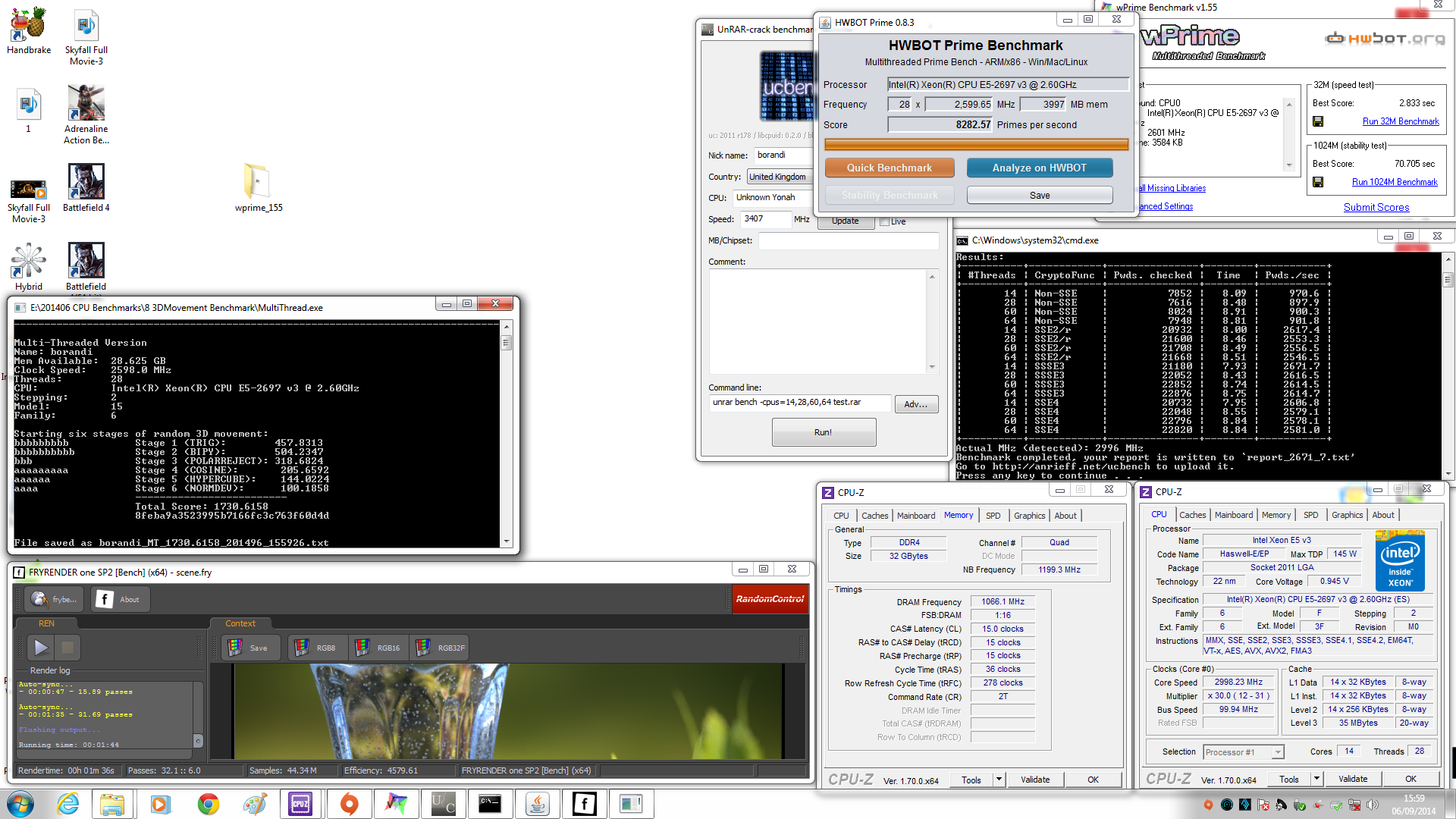Click Windows Start orb

point(20,804)
